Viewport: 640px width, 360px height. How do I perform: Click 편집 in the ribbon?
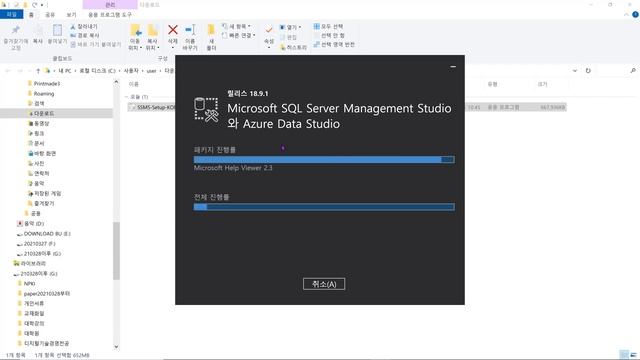coord(289,37)
